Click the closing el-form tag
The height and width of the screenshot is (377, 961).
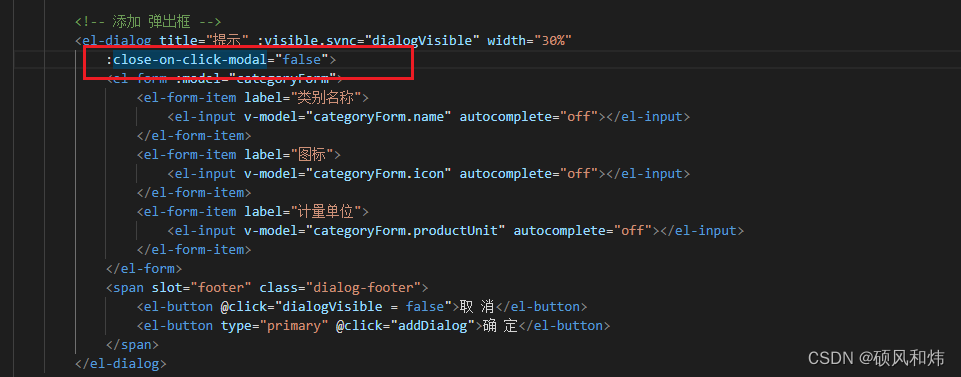pyautogui.click(x=144, y=268)
